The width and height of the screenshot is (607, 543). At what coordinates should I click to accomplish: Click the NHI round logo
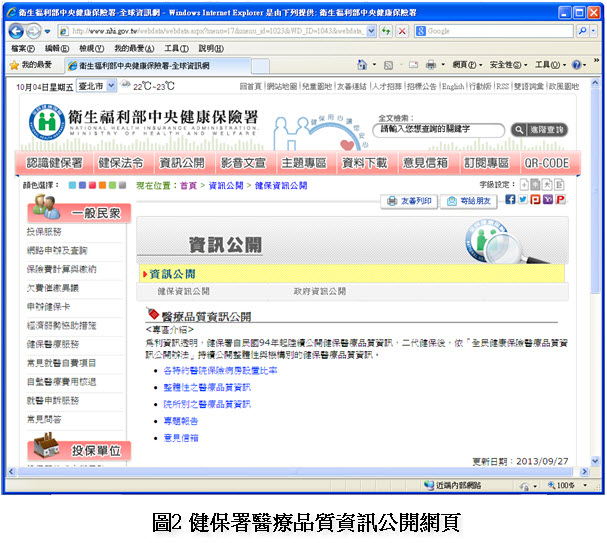47,122
